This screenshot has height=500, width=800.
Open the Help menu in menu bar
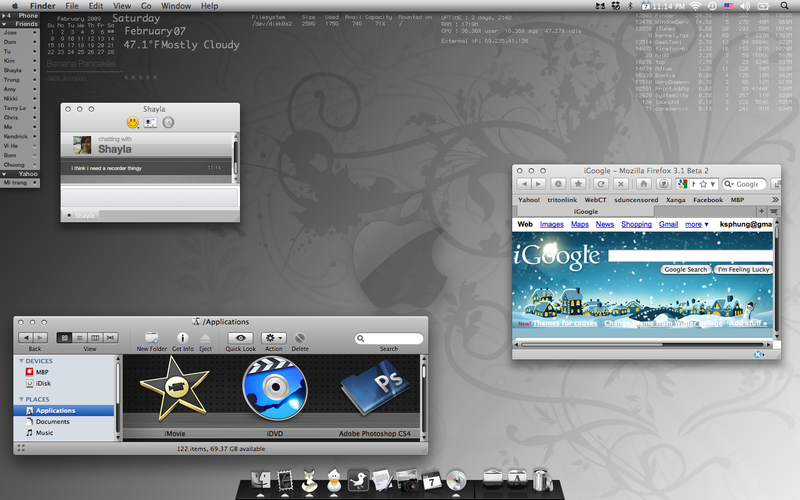[209, 6]
